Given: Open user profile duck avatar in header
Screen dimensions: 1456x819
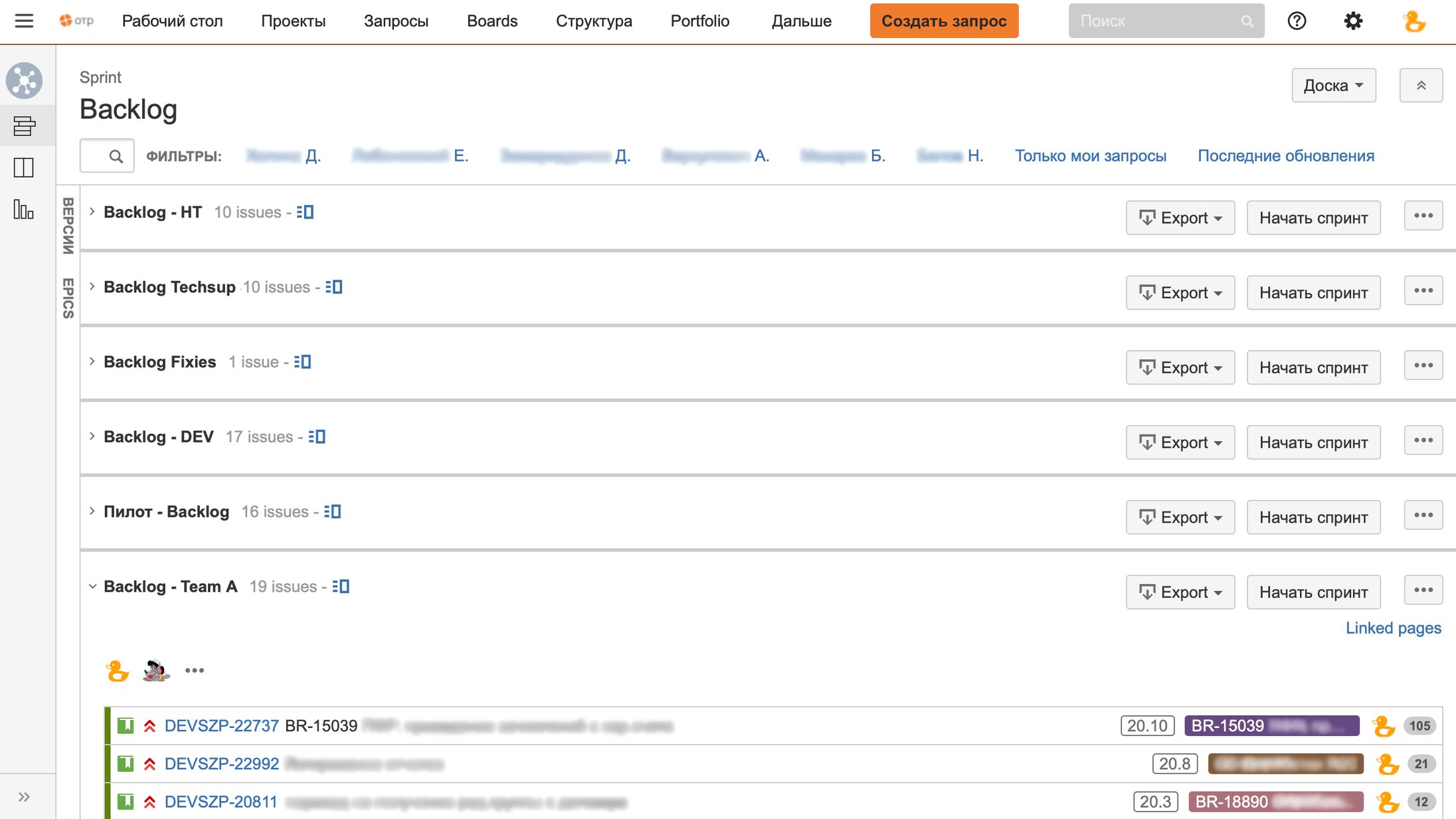Looking at the screenshot, I should tap(1414, 21).
